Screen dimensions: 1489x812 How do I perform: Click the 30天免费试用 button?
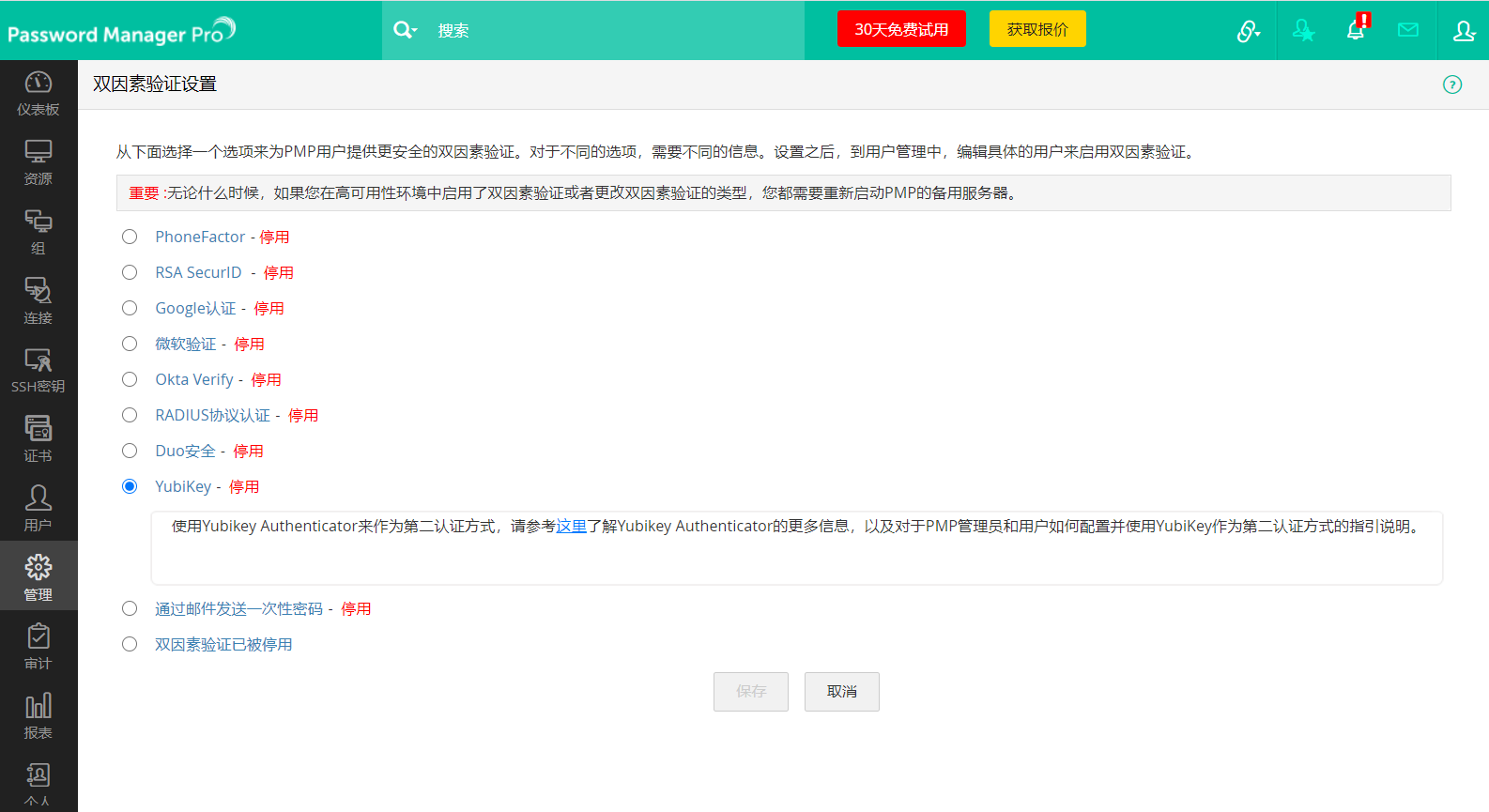(x=901, y=29)
